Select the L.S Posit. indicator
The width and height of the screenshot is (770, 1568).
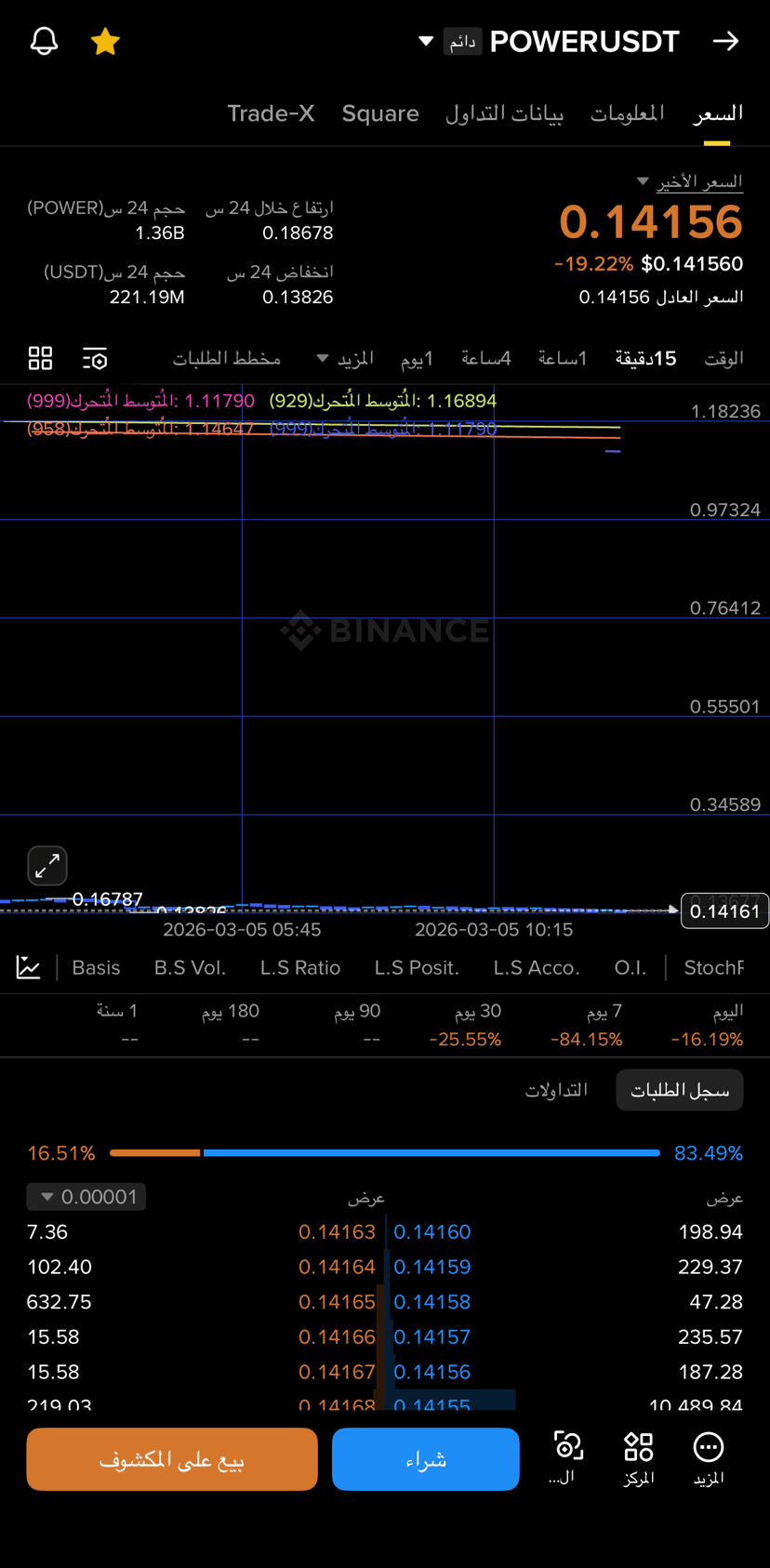(417, 967)
